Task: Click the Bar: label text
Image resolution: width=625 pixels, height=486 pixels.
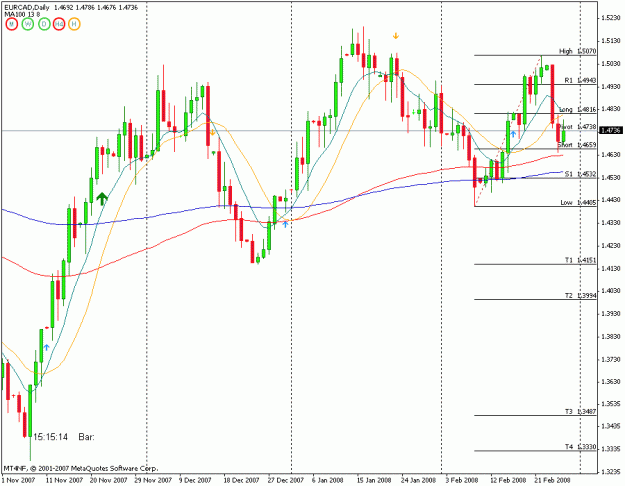Action: (86, 437)
